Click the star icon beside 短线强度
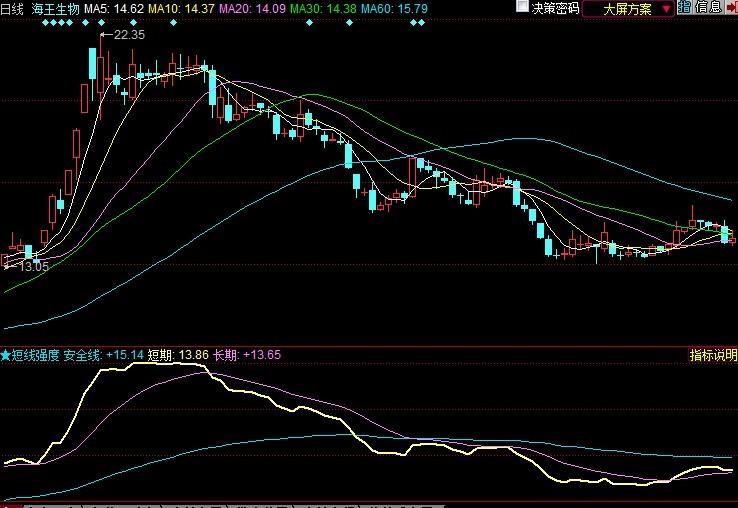738x508 pixels. pos(6,355)
